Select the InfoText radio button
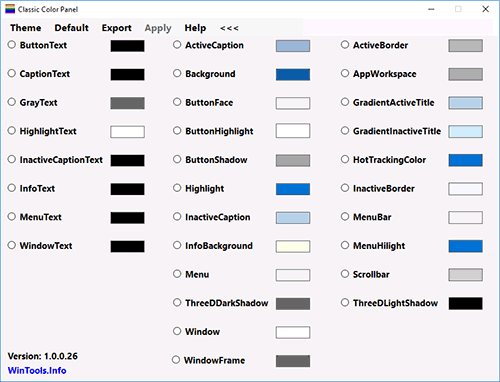 [12, 188]
